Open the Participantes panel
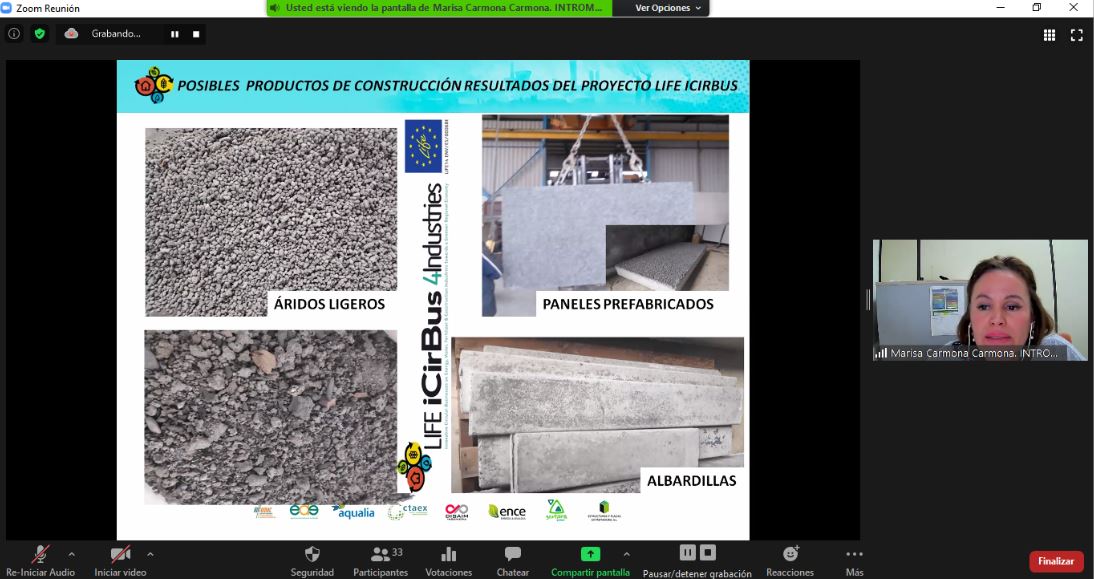Screen dimensions: 1094x579 pyautogui.click(x=380, y=555)
